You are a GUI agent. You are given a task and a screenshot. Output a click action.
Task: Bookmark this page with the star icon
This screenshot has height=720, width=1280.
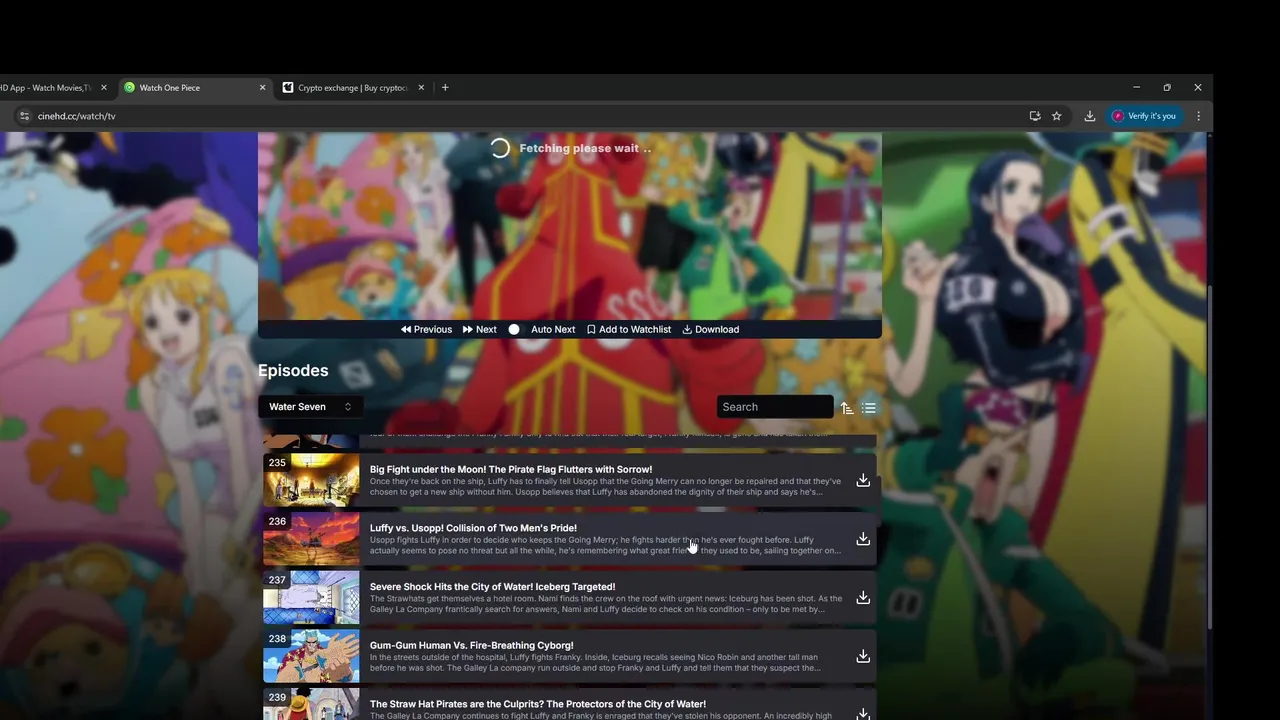pyautogui.click(x=1056, y=116)
